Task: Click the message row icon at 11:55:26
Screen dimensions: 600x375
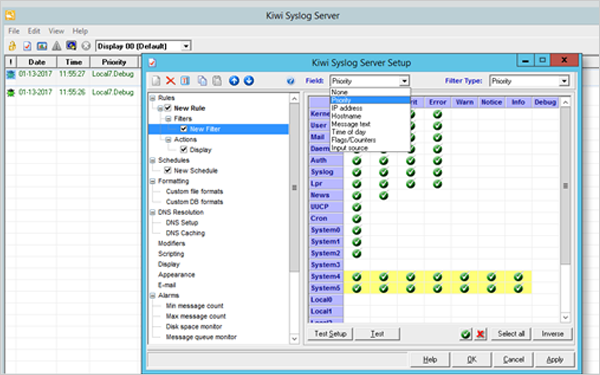Action: pyautogui.click(x=11, y=92)
